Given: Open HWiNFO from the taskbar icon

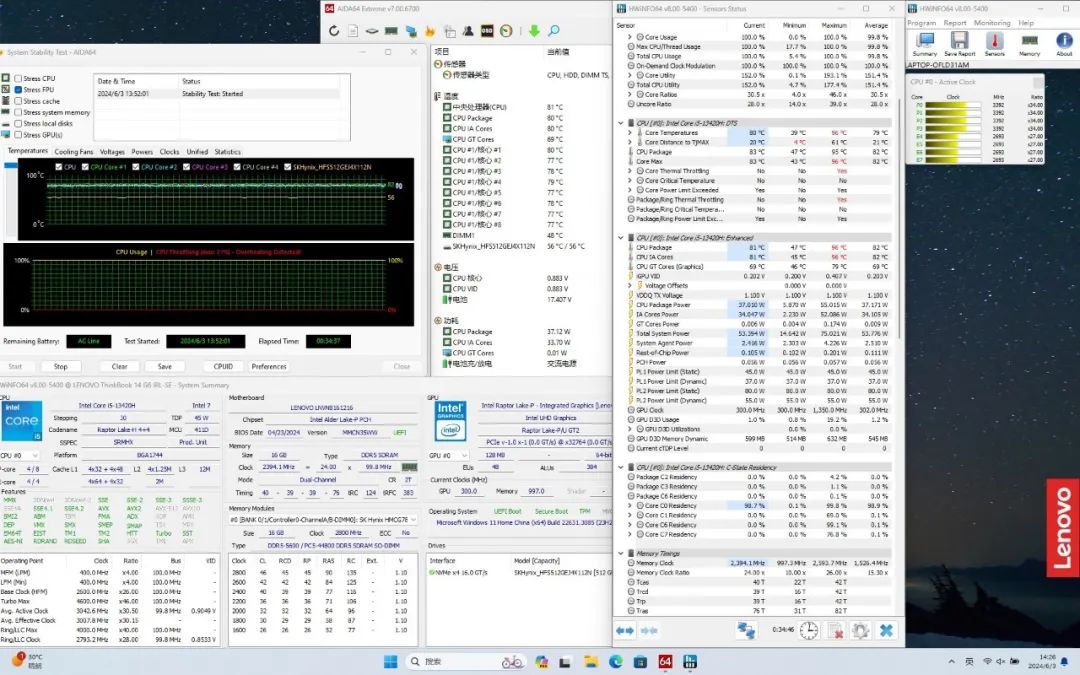Looking at the screenshot, I should pyautogui.click(x=689, y=662).
